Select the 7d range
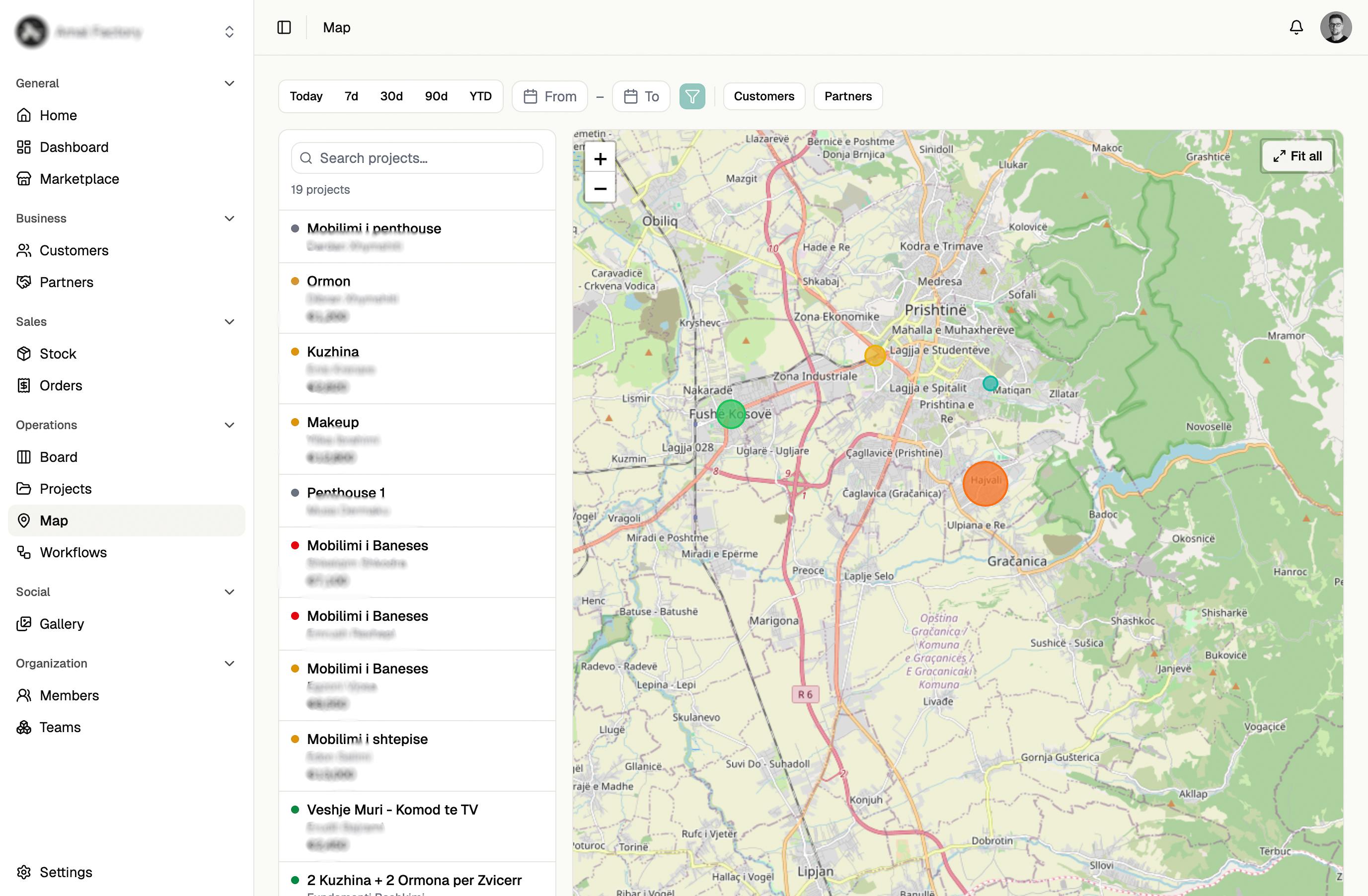Image resolution: width=1368 pixels, height=896 pixels. point(351,96)
